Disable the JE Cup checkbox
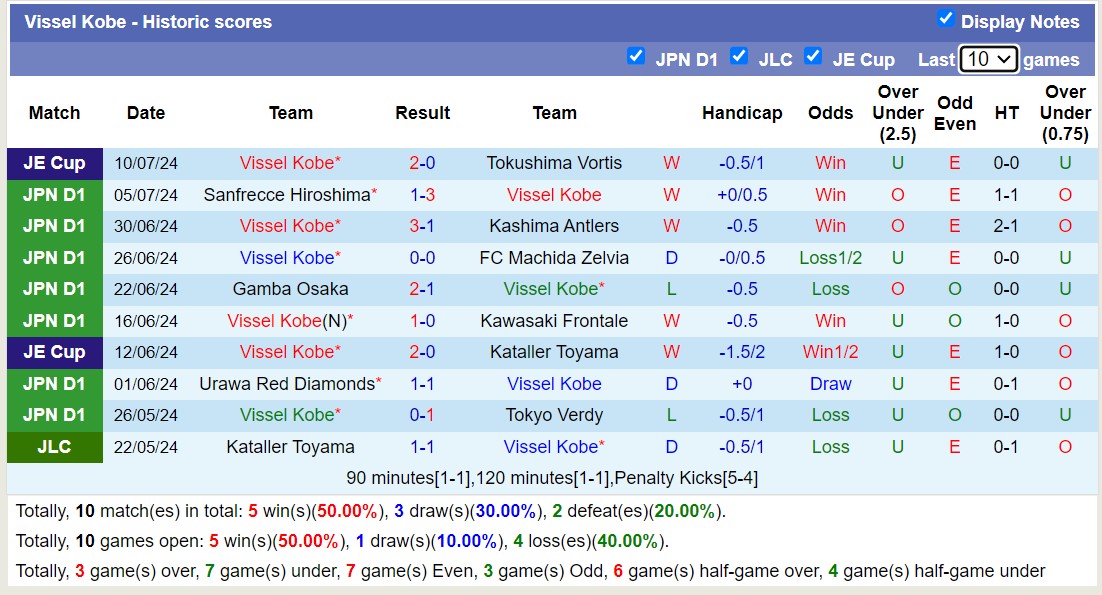The height and width of the screenshot is (595, 1102). coord(813,56)
